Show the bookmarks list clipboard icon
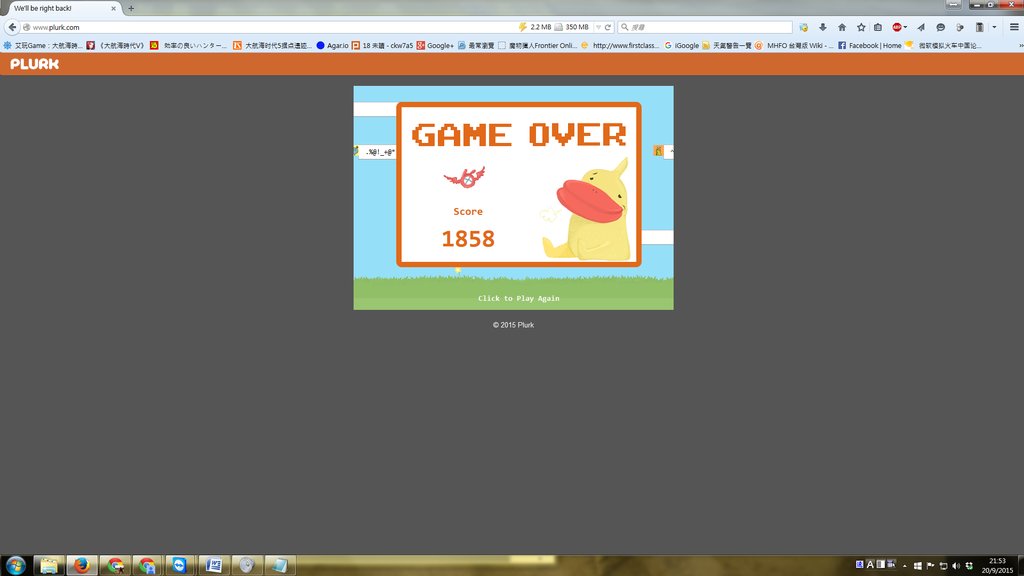Viewport: 1024px width, 576px height. point(878,27)
